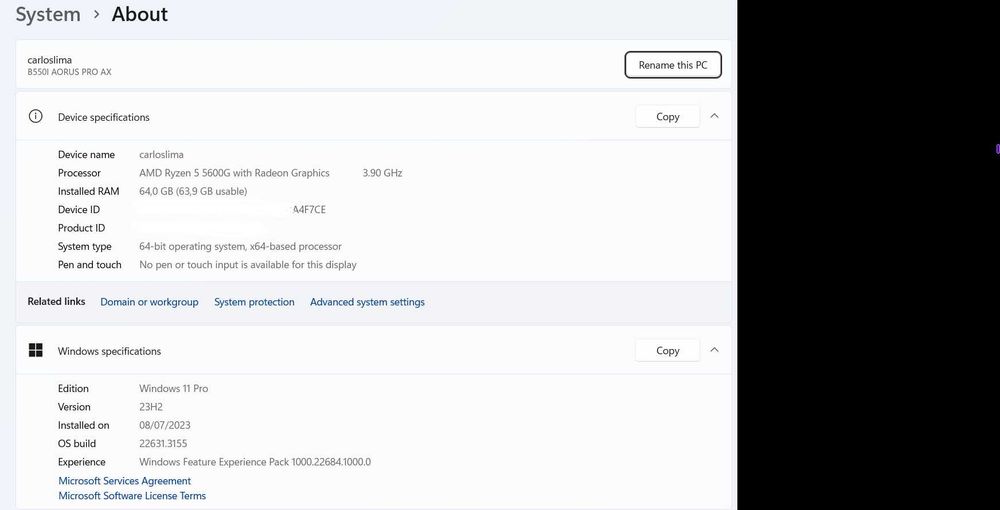
Task: Select the OS build 22631.3155 value
Action: (163, 444)
